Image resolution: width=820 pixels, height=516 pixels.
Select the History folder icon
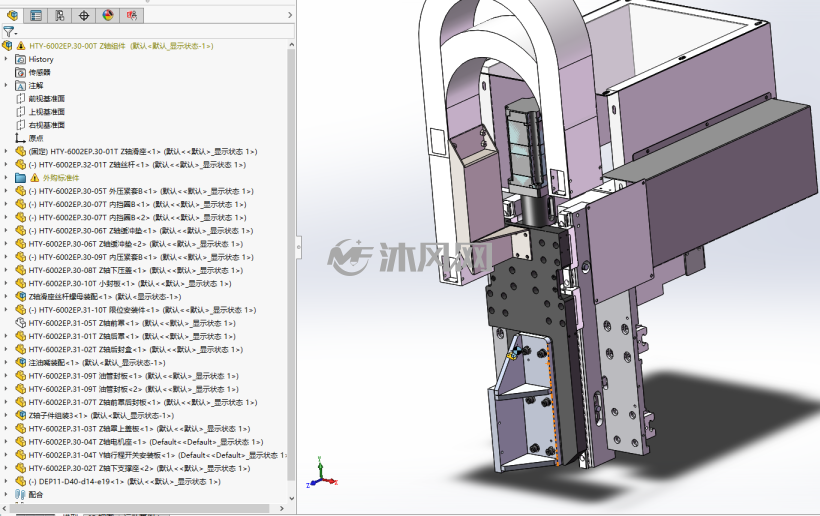(x=20, y=59)
